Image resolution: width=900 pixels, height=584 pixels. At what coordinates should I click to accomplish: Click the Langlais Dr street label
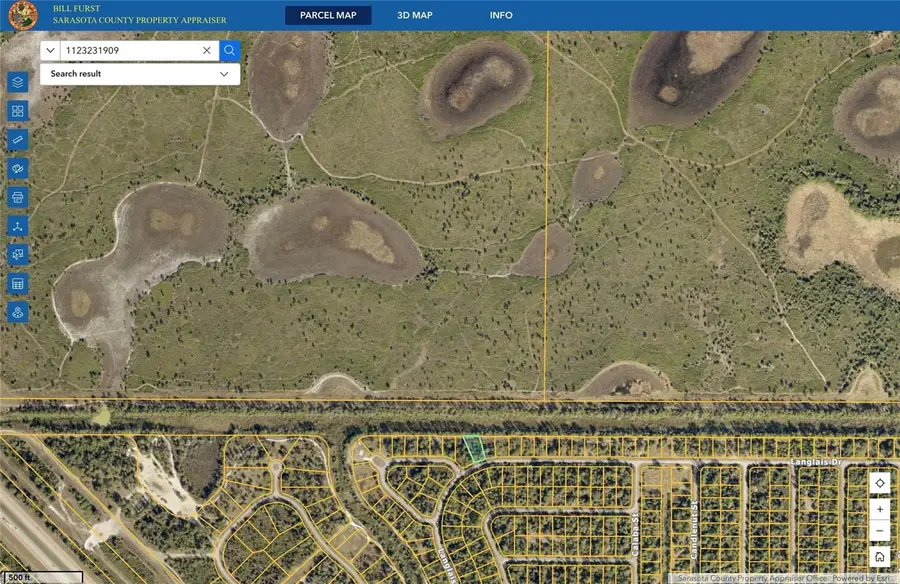point(816,462)
